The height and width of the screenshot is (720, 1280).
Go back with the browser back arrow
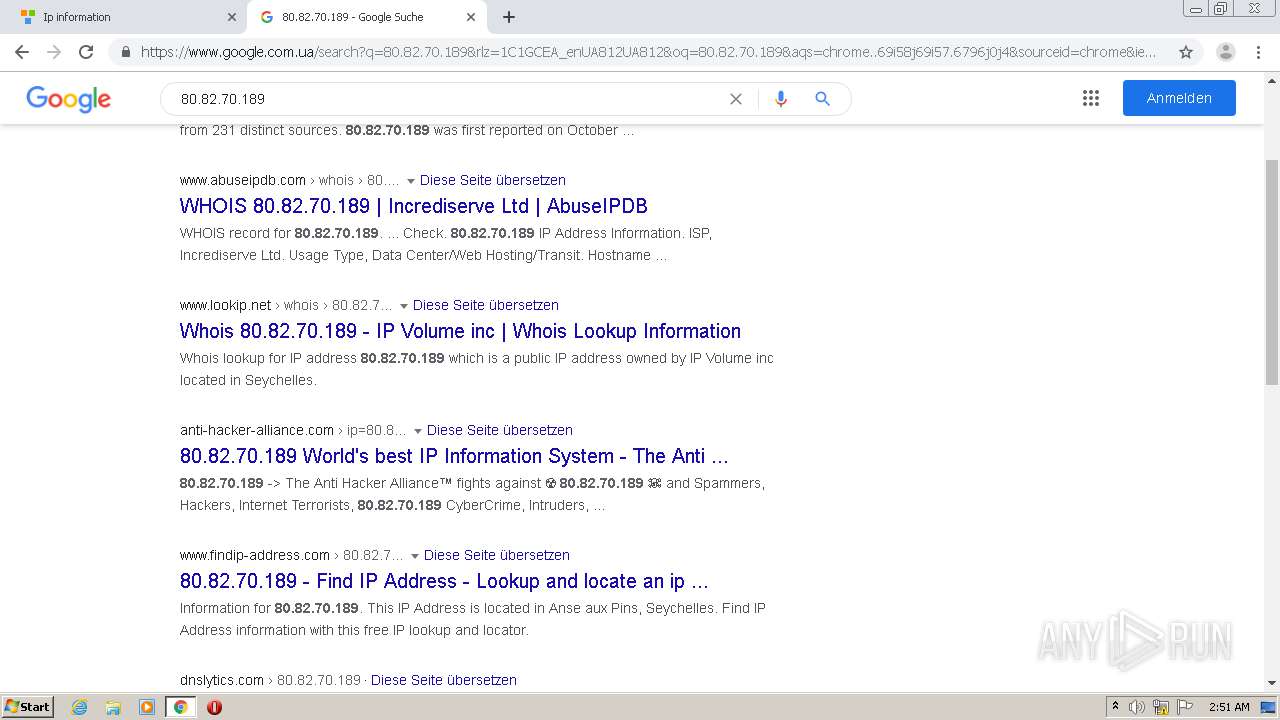pyautogui.click(x=22, y=52)
